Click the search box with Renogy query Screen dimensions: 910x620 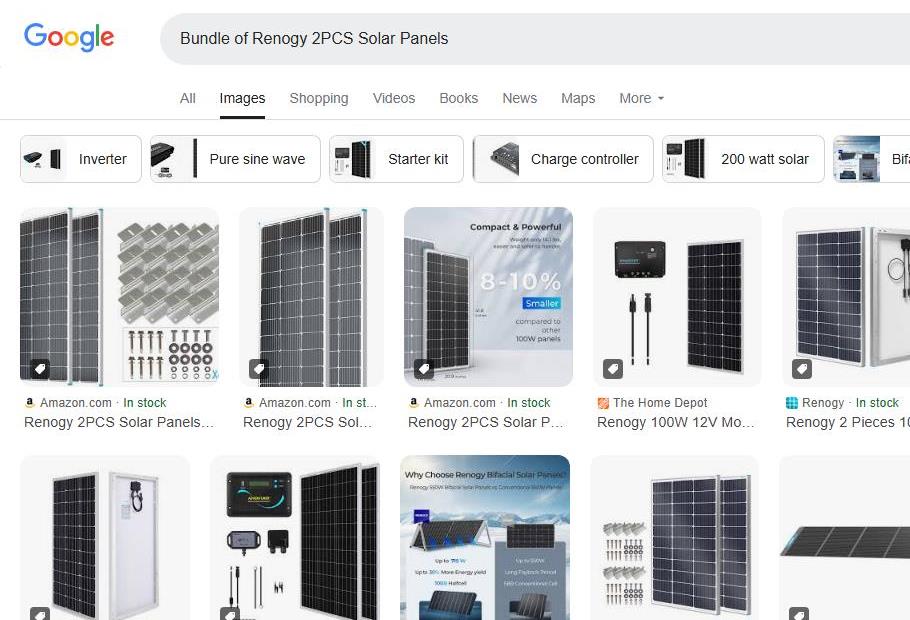534,39
